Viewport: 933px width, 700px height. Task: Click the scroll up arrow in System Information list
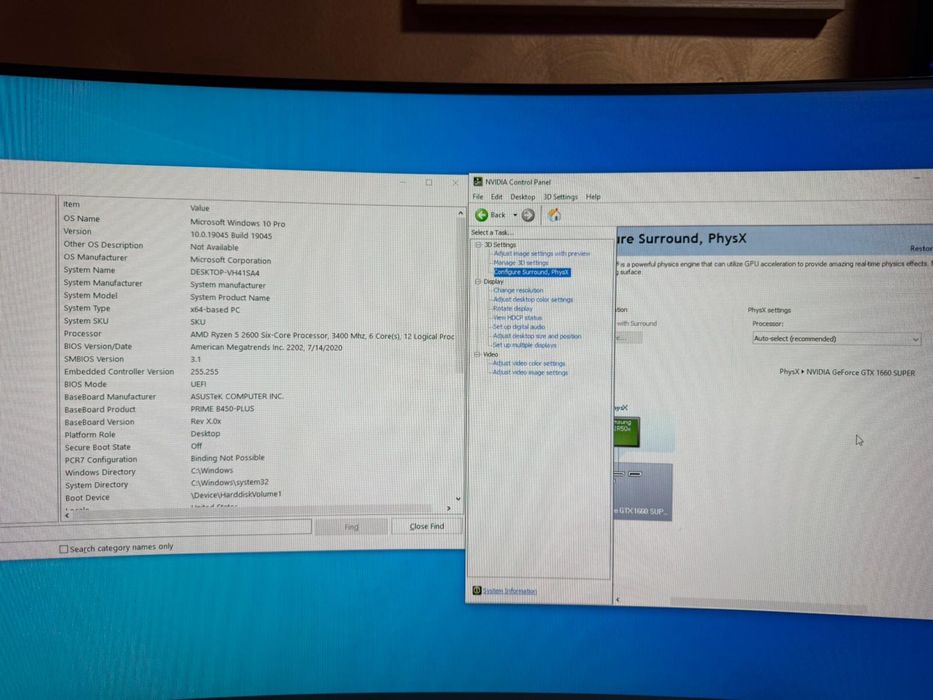pos(460,213)
